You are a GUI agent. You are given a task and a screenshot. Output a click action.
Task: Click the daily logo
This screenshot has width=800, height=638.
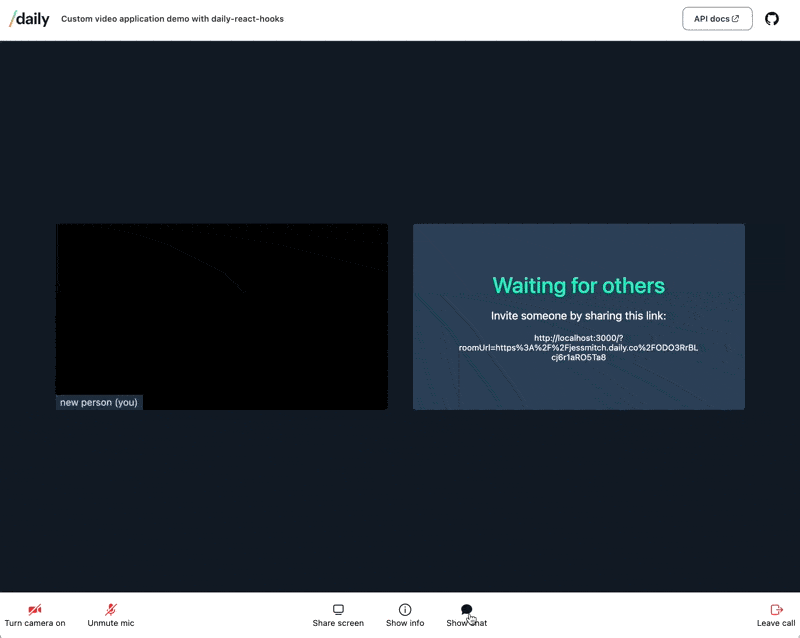tap(29, 19)
